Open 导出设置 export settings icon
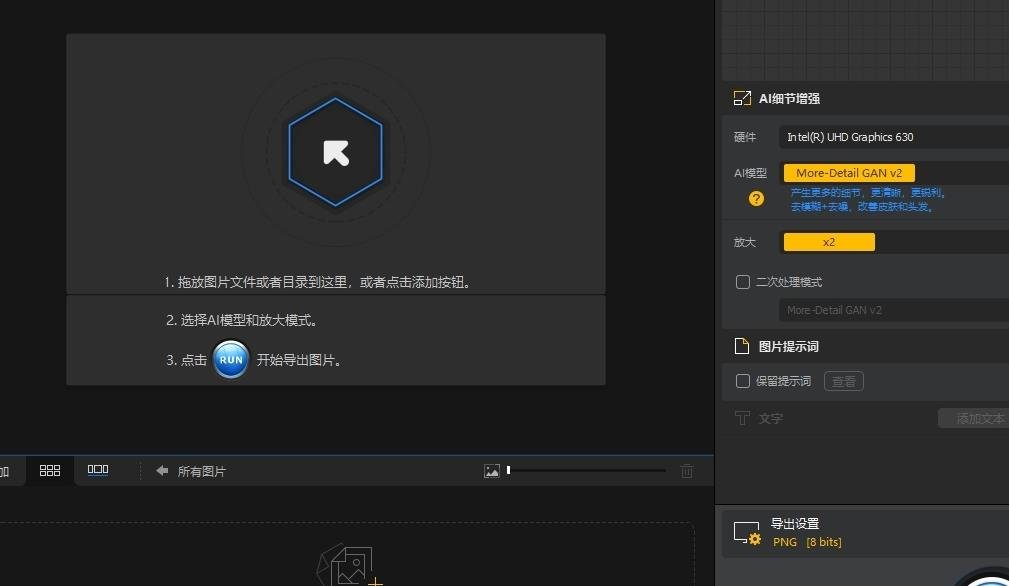Screen dimensions: 1009x586 coord(747,533)
